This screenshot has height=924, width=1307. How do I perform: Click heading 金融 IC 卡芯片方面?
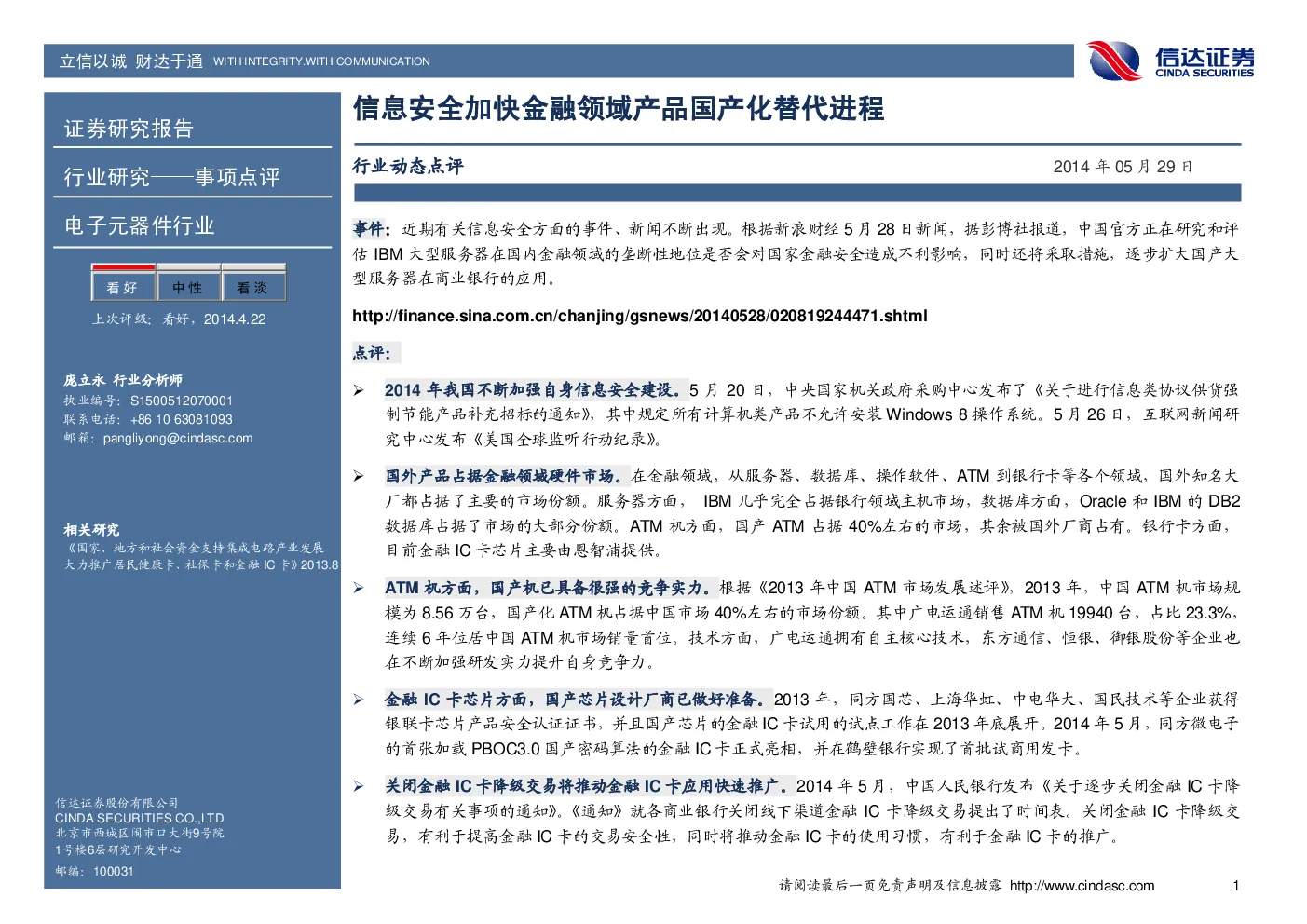pyautogui.click(x=459, y=700)
